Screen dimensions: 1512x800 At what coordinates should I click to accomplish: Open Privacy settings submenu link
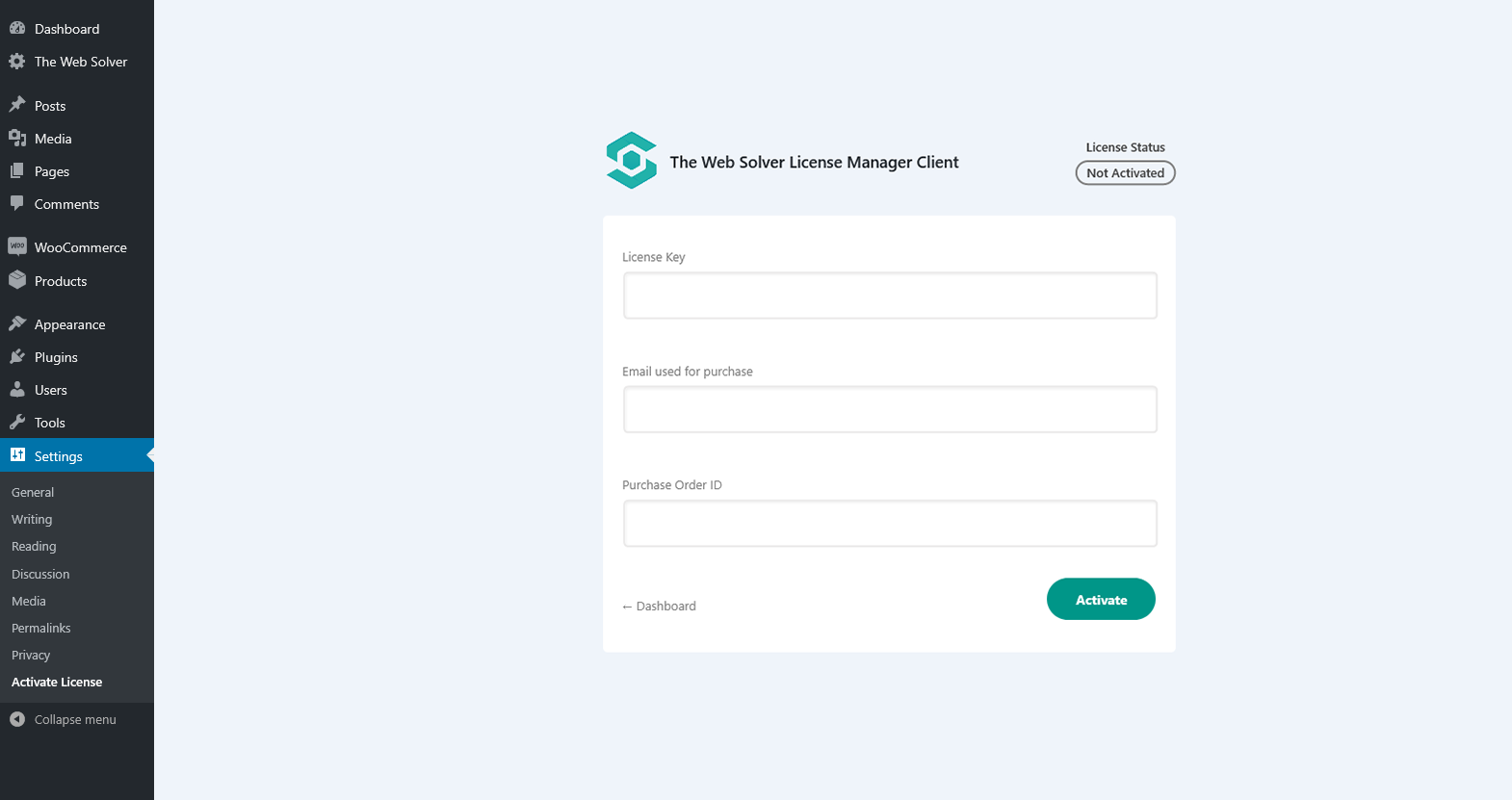coord(31,655)
